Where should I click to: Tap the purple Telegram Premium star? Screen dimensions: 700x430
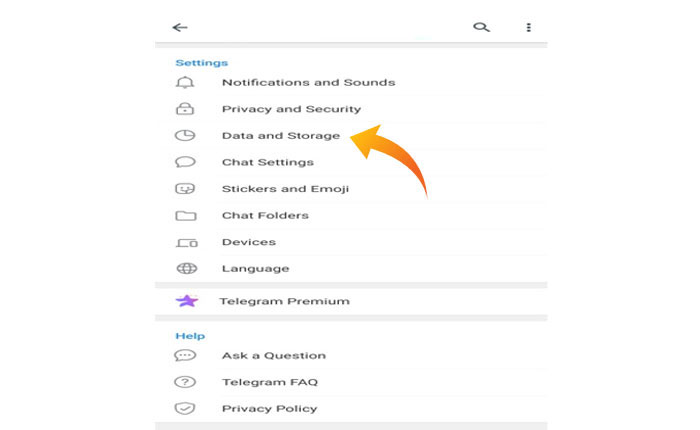tap(186, 301)
